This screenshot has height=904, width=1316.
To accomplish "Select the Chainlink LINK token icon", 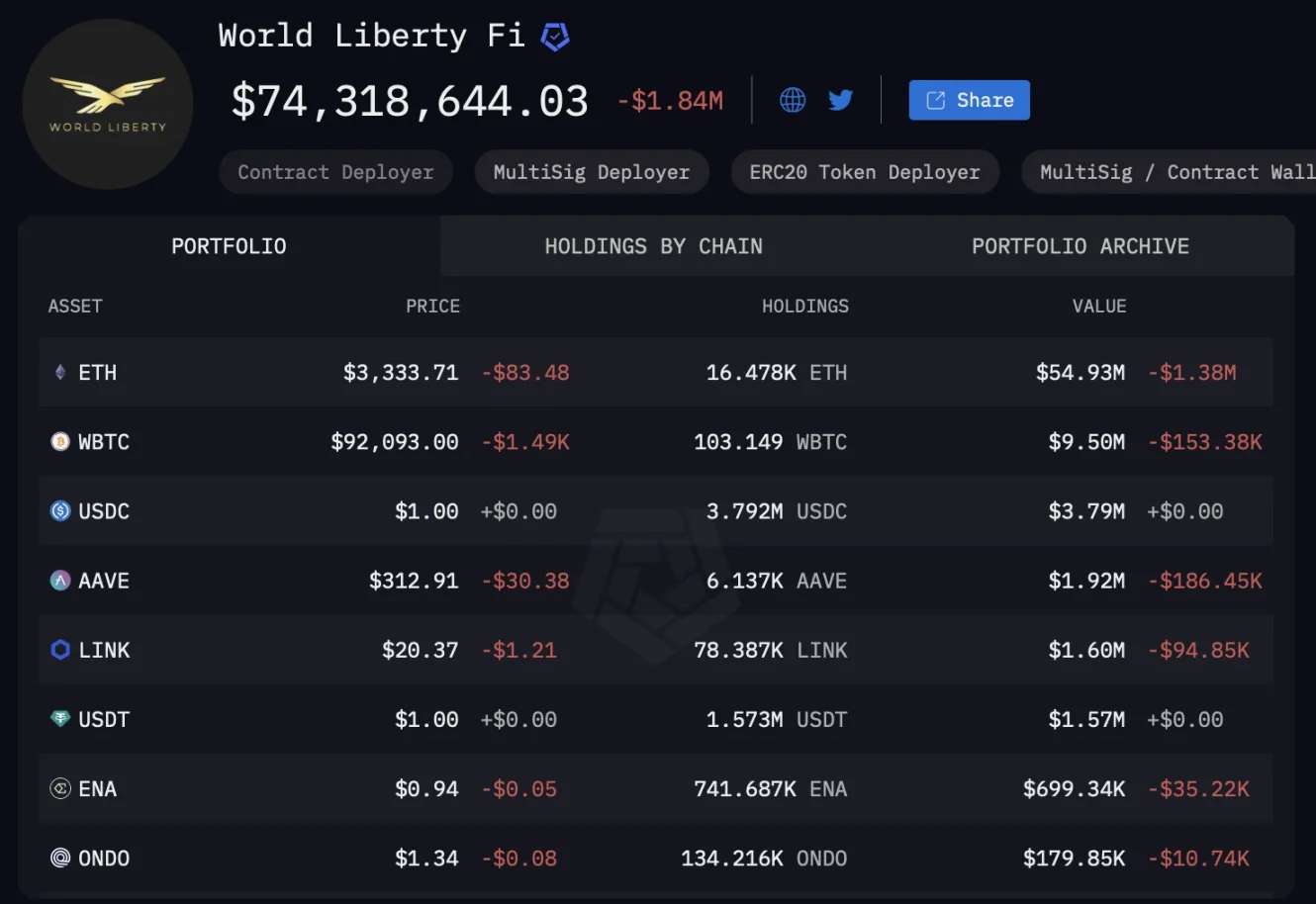I will tap(60, 650).
